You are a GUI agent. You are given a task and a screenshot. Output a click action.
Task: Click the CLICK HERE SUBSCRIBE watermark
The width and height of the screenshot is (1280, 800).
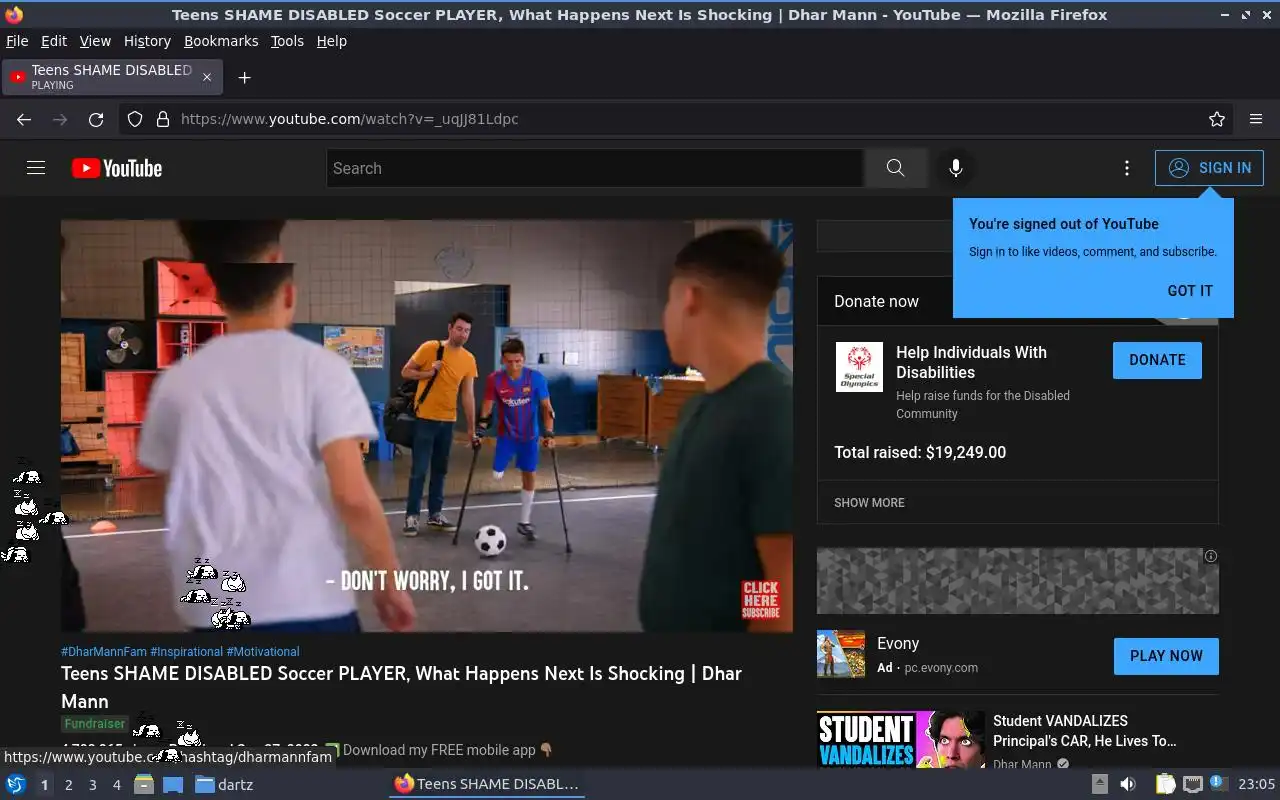[x=760, y=600]
